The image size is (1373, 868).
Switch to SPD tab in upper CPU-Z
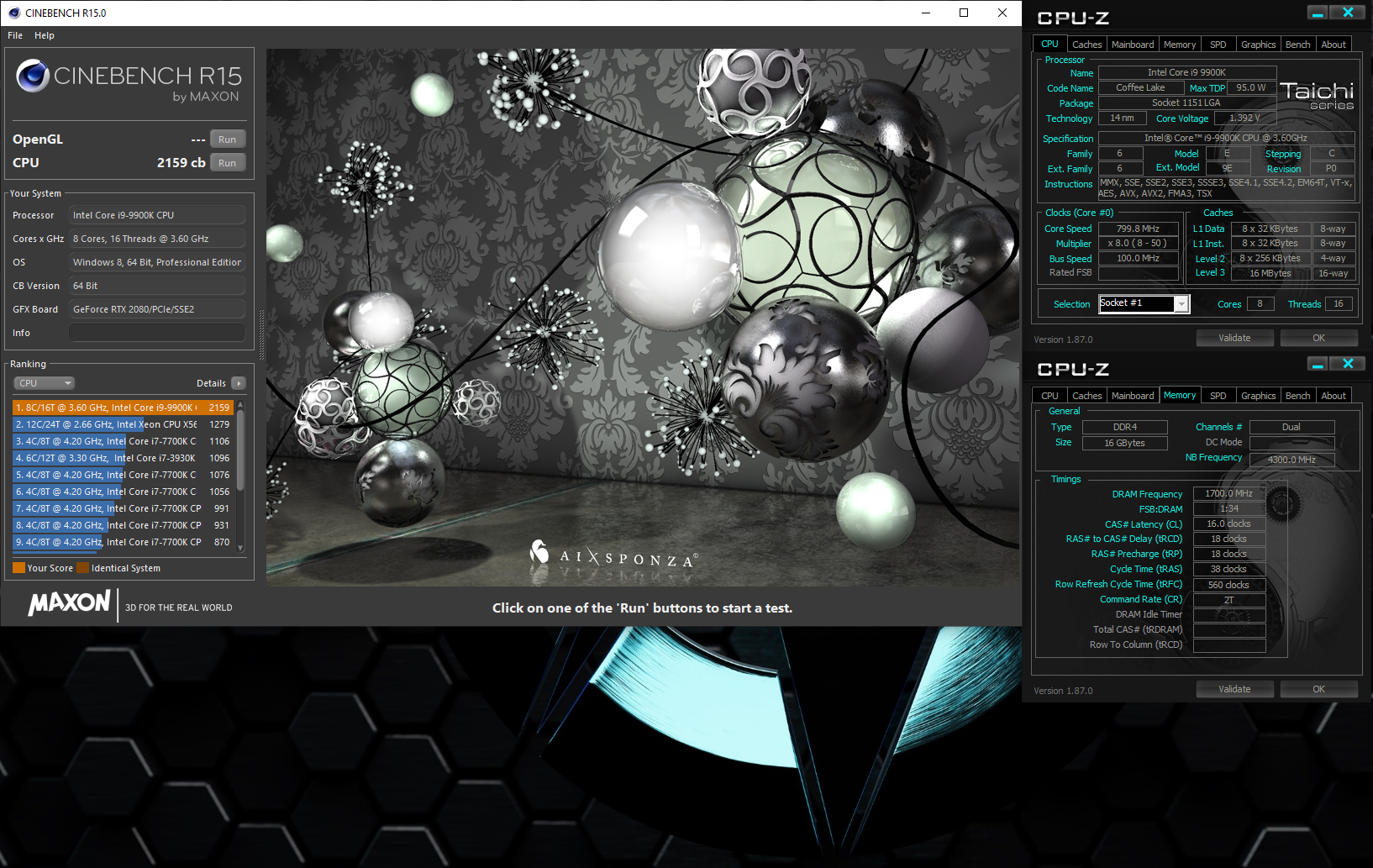tap(1218, 45)
